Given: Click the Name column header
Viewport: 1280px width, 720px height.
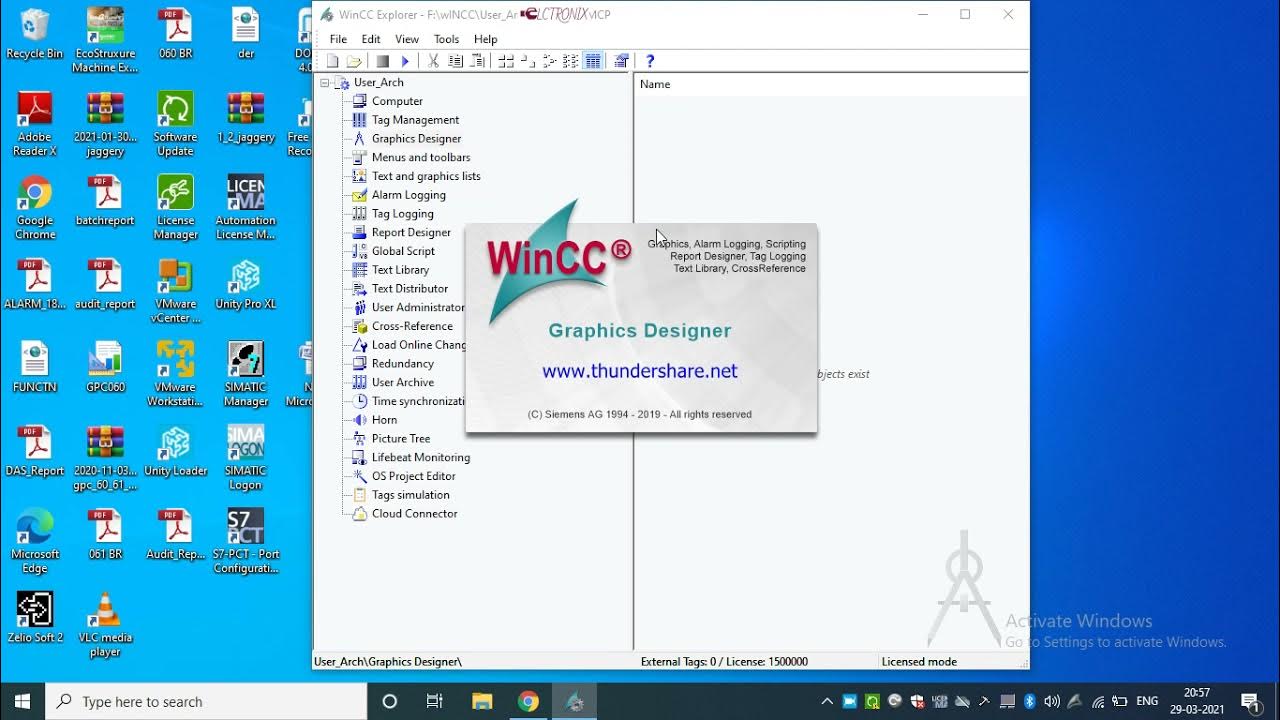Looking at the screenshot, I should tap(832, 84).
